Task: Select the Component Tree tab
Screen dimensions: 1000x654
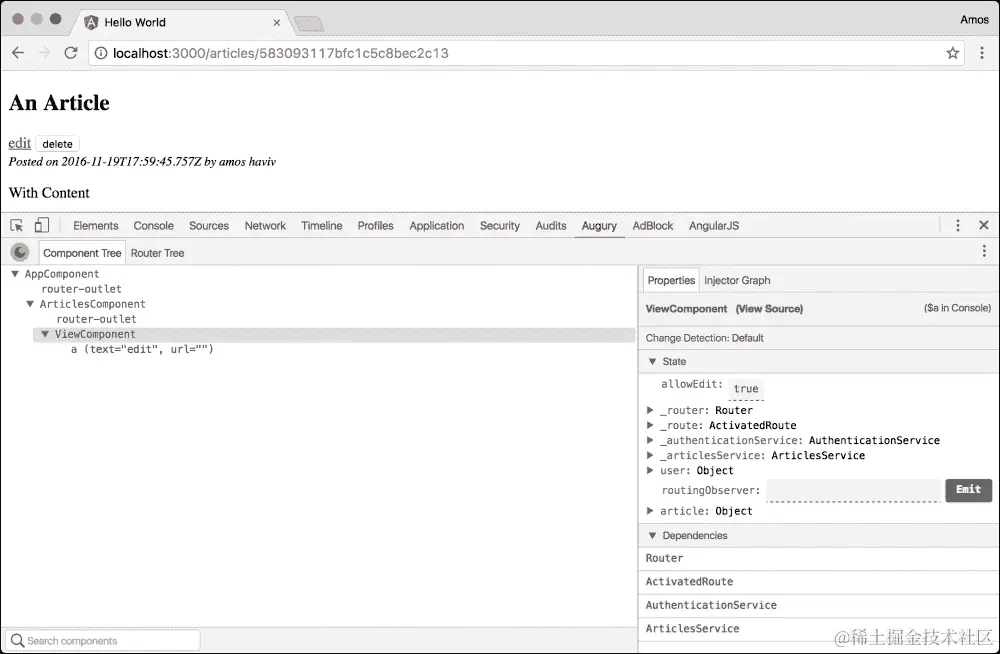Action: point(82,253)
